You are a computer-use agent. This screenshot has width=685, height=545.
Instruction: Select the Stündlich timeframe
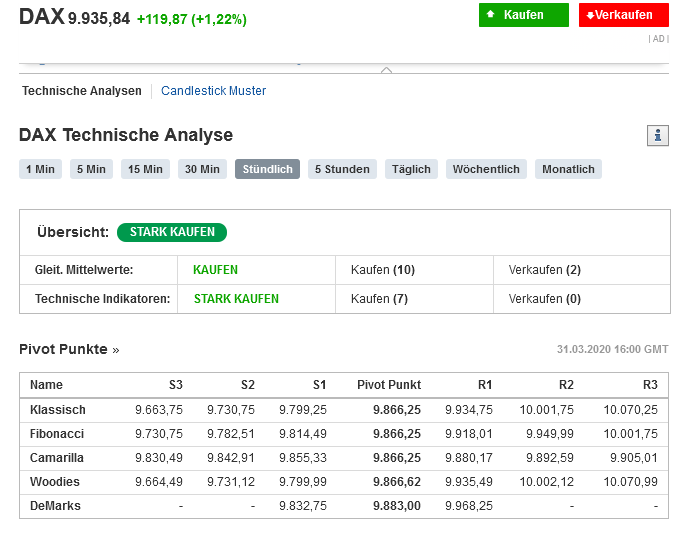point(267,170)
